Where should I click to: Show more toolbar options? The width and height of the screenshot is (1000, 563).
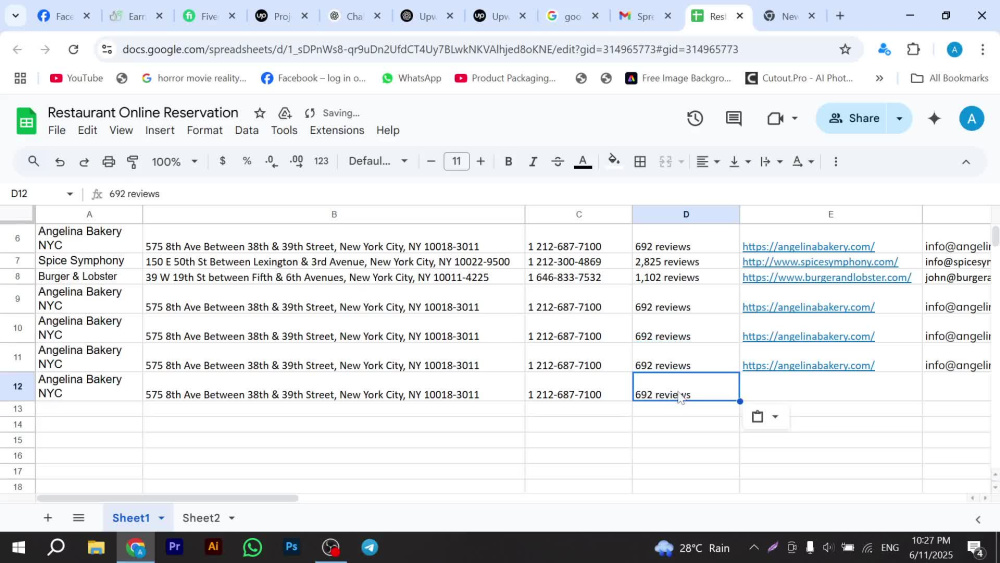[x=835, y=162]
